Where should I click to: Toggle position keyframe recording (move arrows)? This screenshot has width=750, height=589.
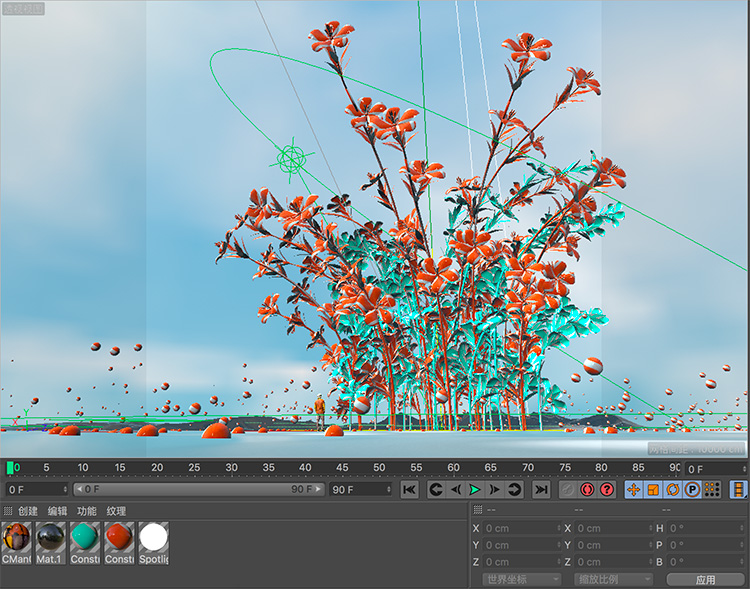tap(634, 489)
